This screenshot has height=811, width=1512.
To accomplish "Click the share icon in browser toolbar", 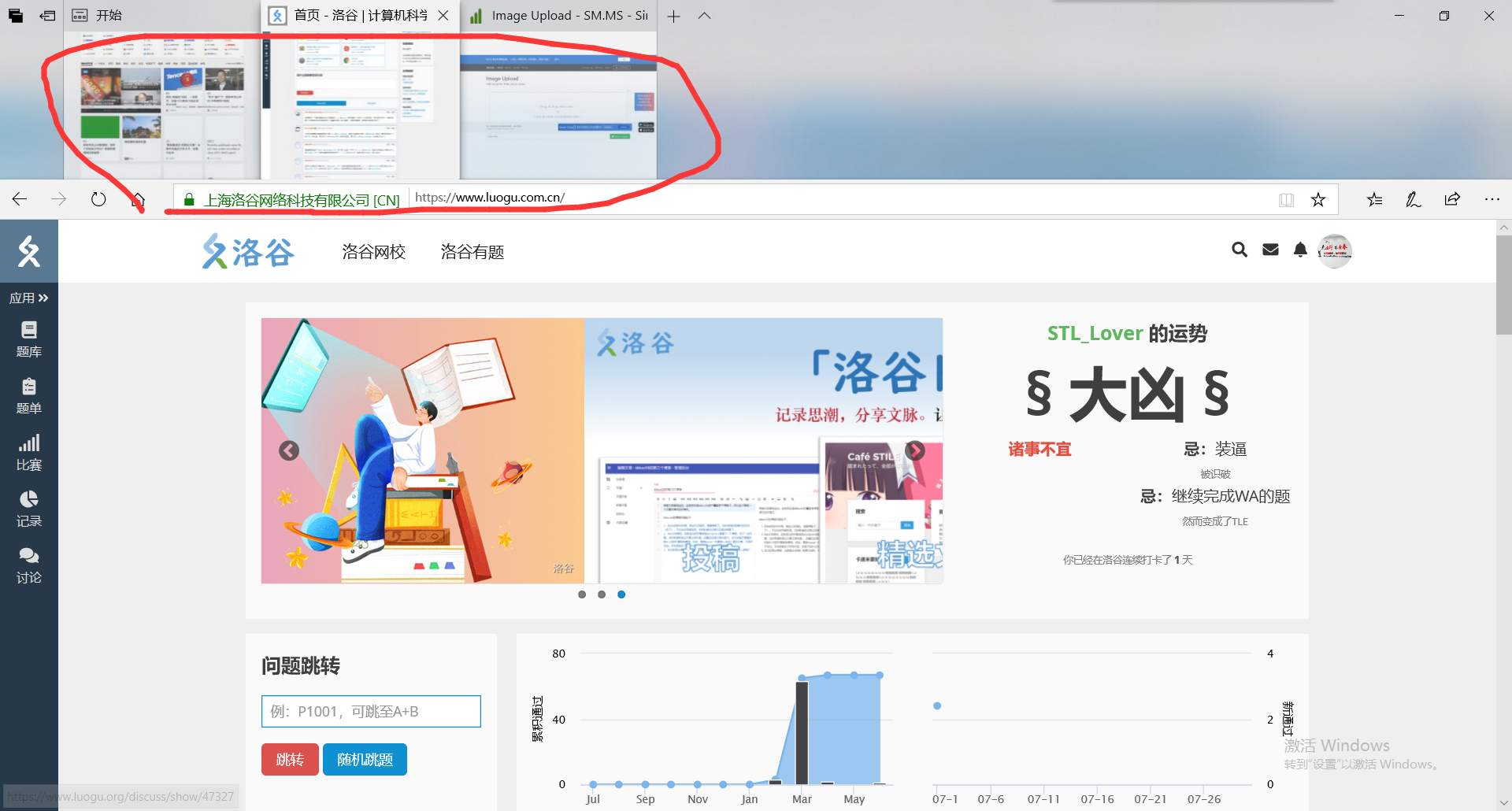I will click(1453, 199).
